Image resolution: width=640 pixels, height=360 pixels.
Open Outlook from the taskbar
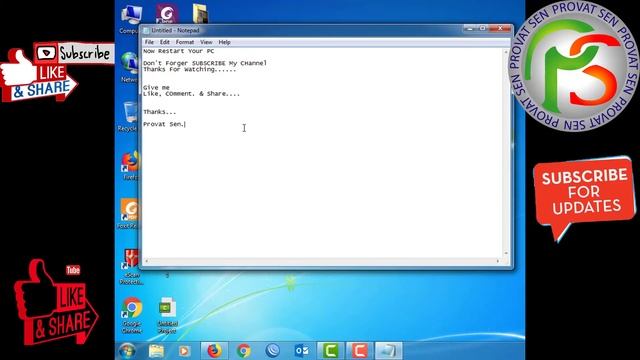(302, 351)
